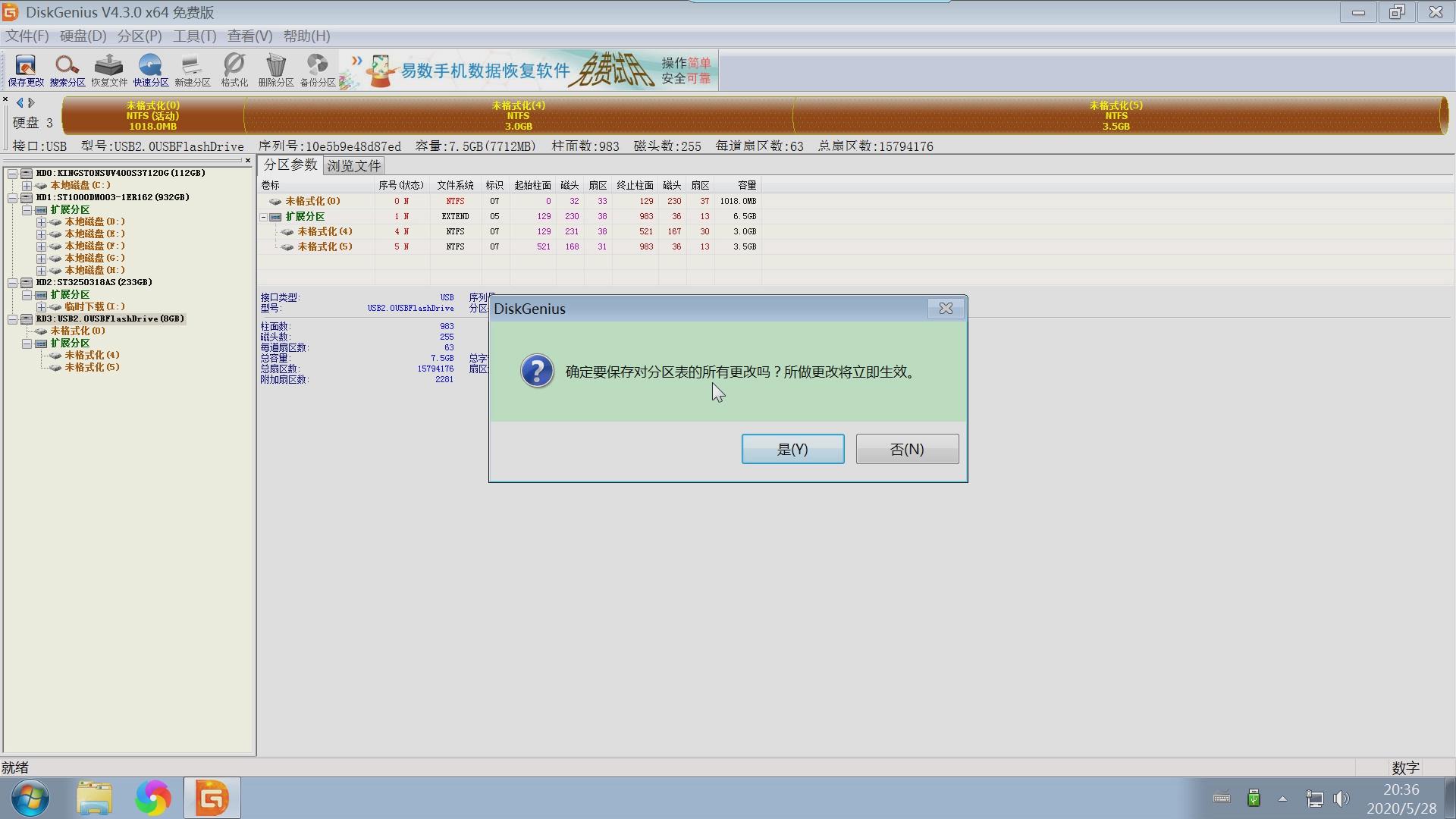Confirm saving by clicking 是(Y)
Viewport: 1456px width, 819px height.
[x=792, y=448]
